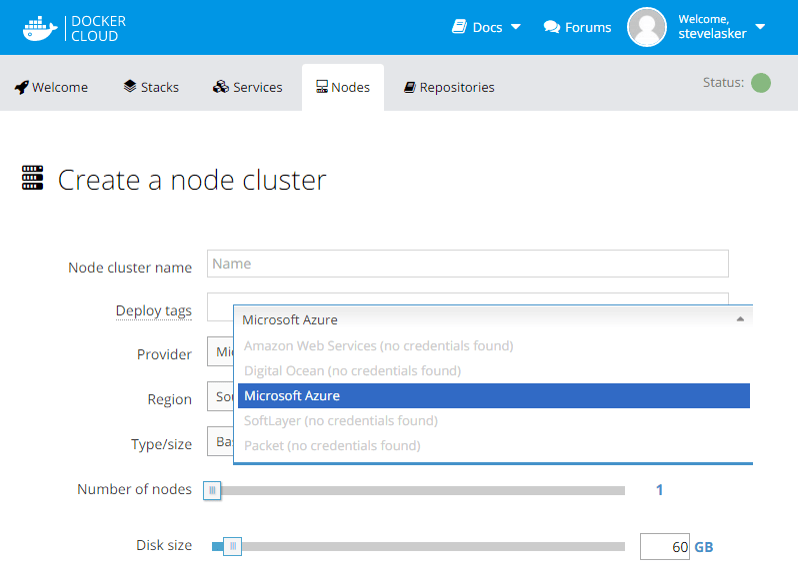Open the Docs book icon
This screenshot has width=798, height=572.
point(460,26)
